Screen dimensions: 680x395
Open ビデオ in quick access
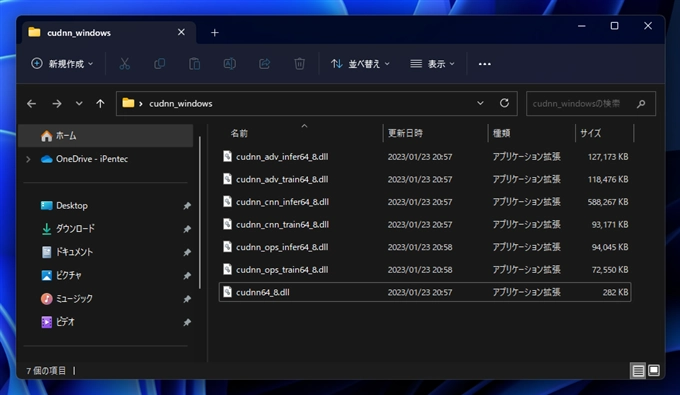(65, 323)
